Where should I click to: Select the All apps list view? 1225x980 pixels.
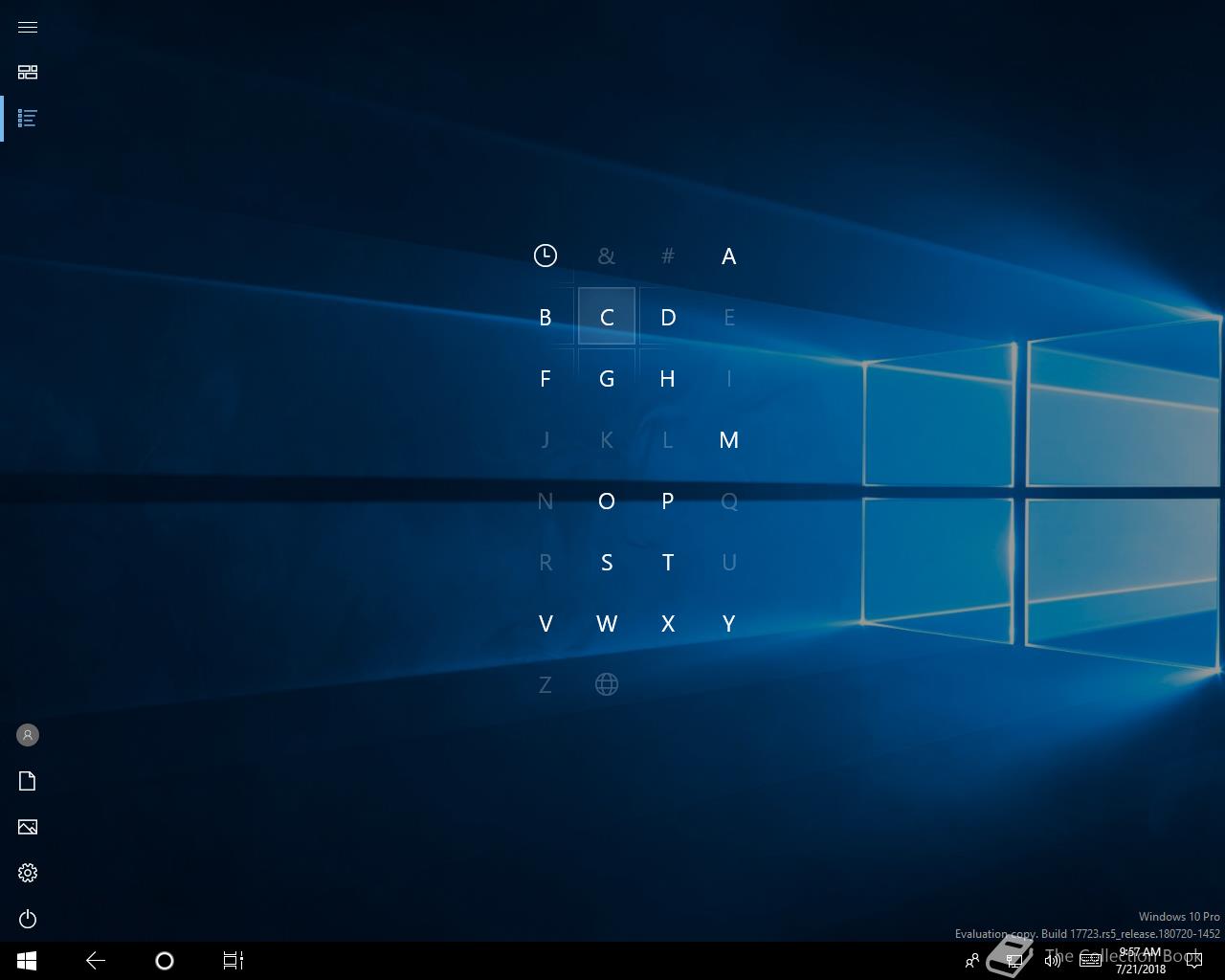(x=28, y=118)
